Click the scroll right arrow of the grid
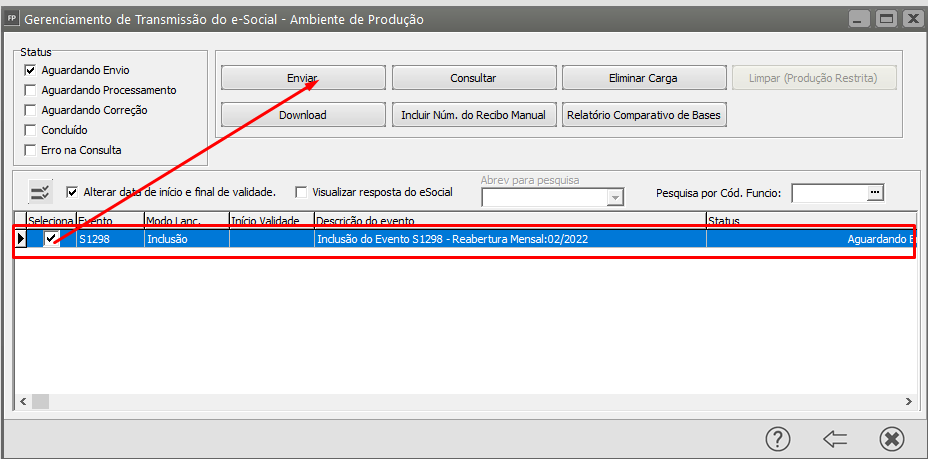 tap(908, 402)
